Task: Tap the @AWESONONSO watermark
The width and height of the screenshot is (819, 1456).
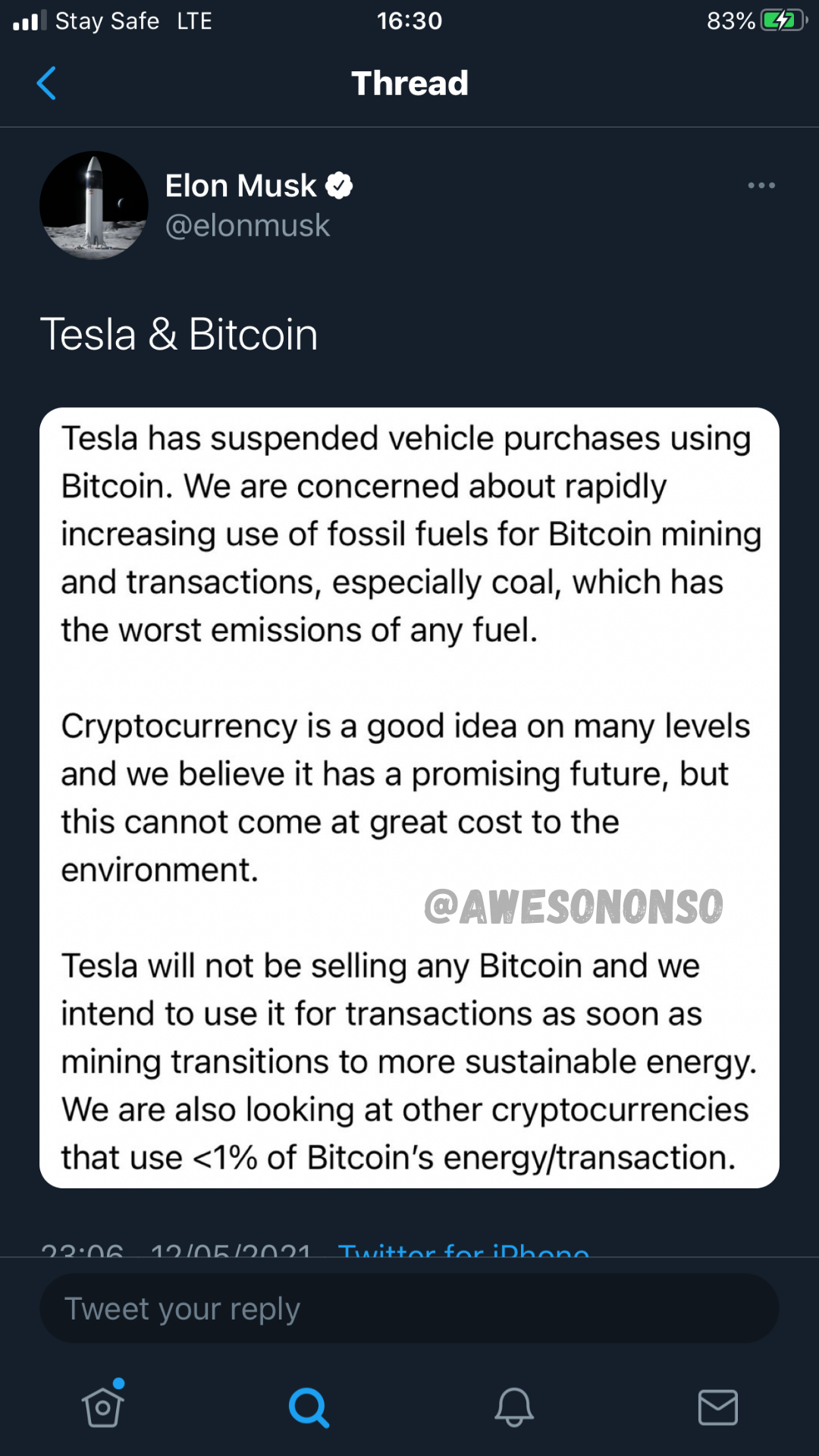Action: point(573,907)
